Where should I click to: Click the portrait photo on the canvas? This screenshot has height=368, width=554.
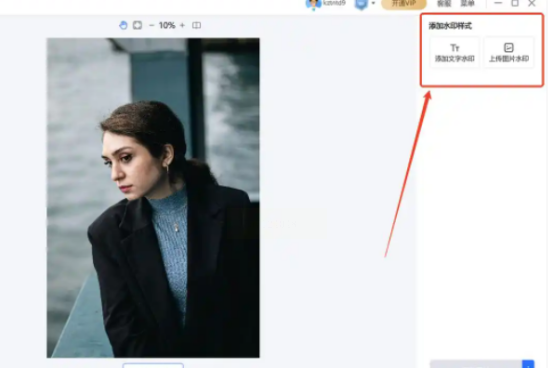click(153, 198)
